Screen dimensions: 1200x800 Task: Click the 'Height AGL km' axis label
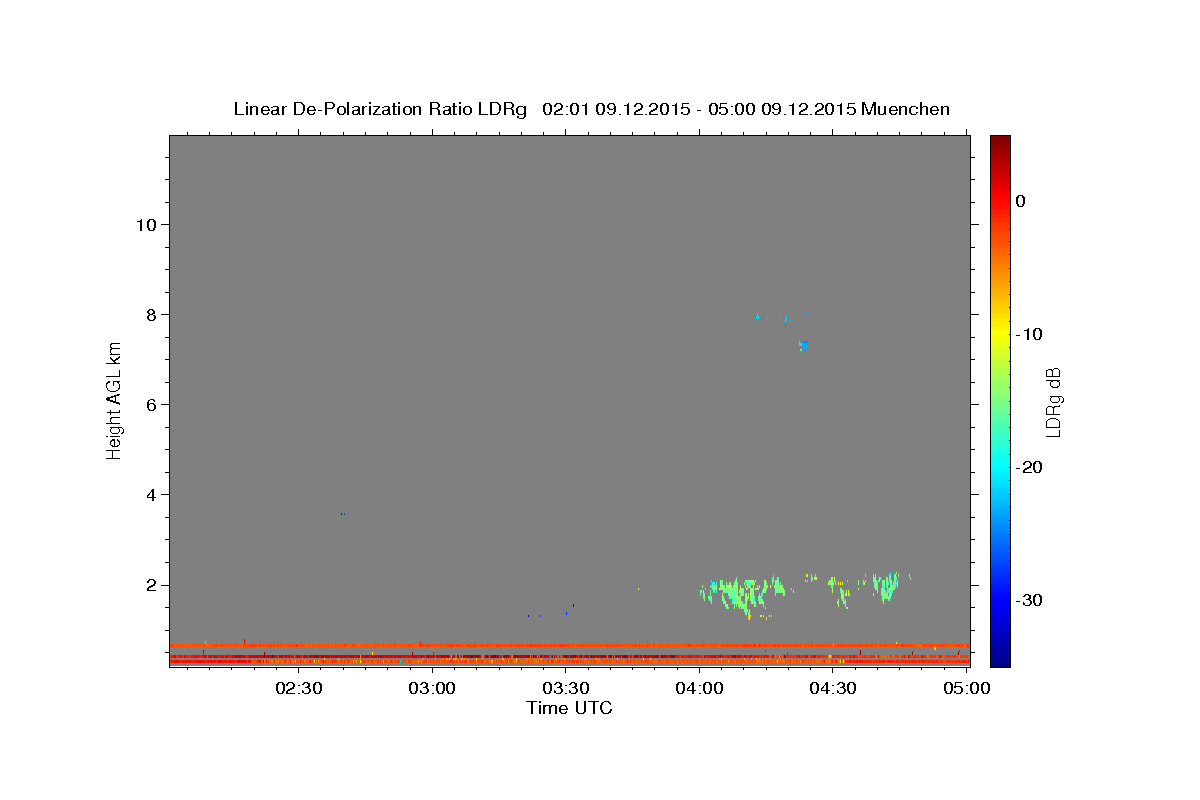click(x=115, y=400)
